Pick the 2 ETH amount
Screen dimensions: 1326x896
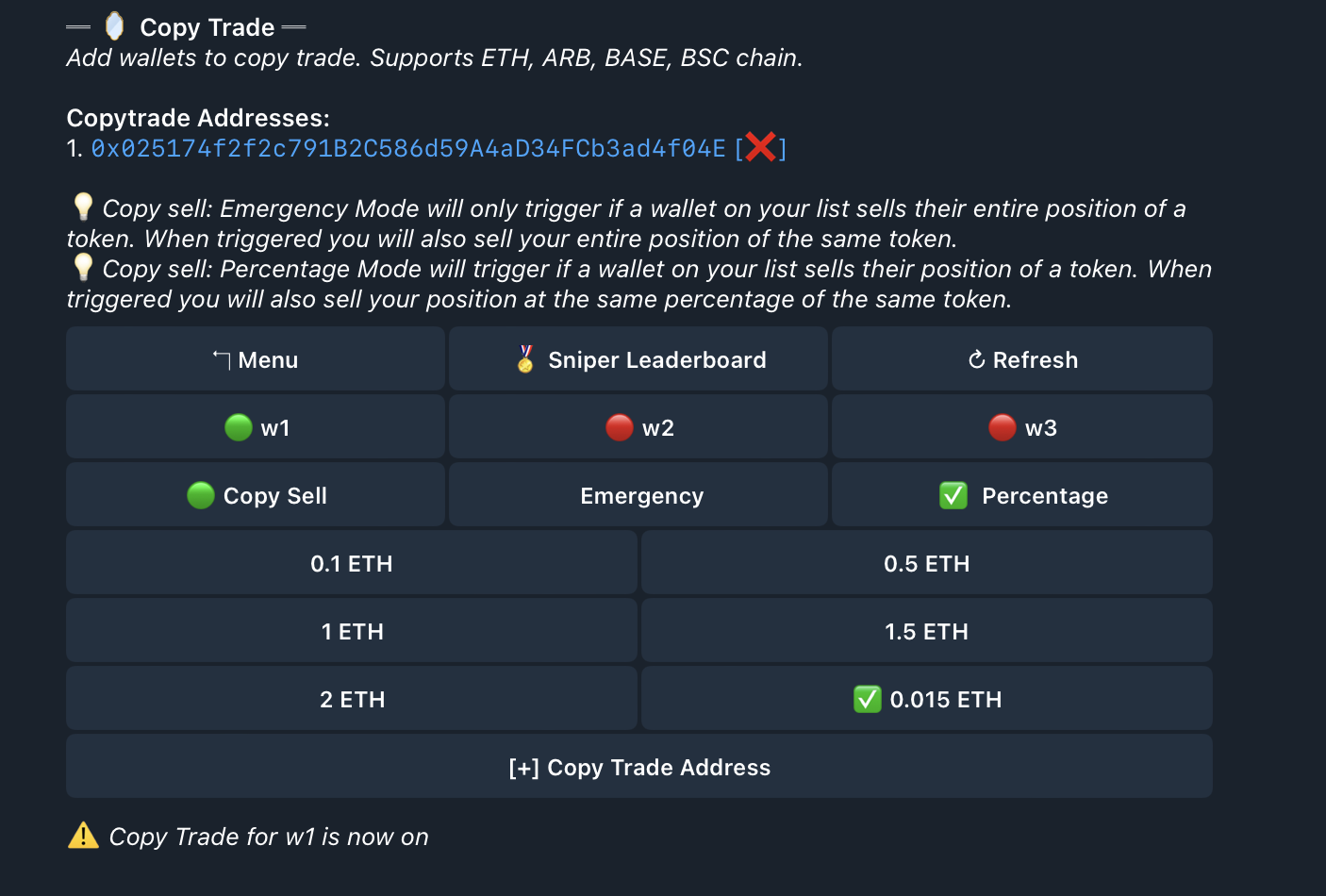[x=351, y=699]
